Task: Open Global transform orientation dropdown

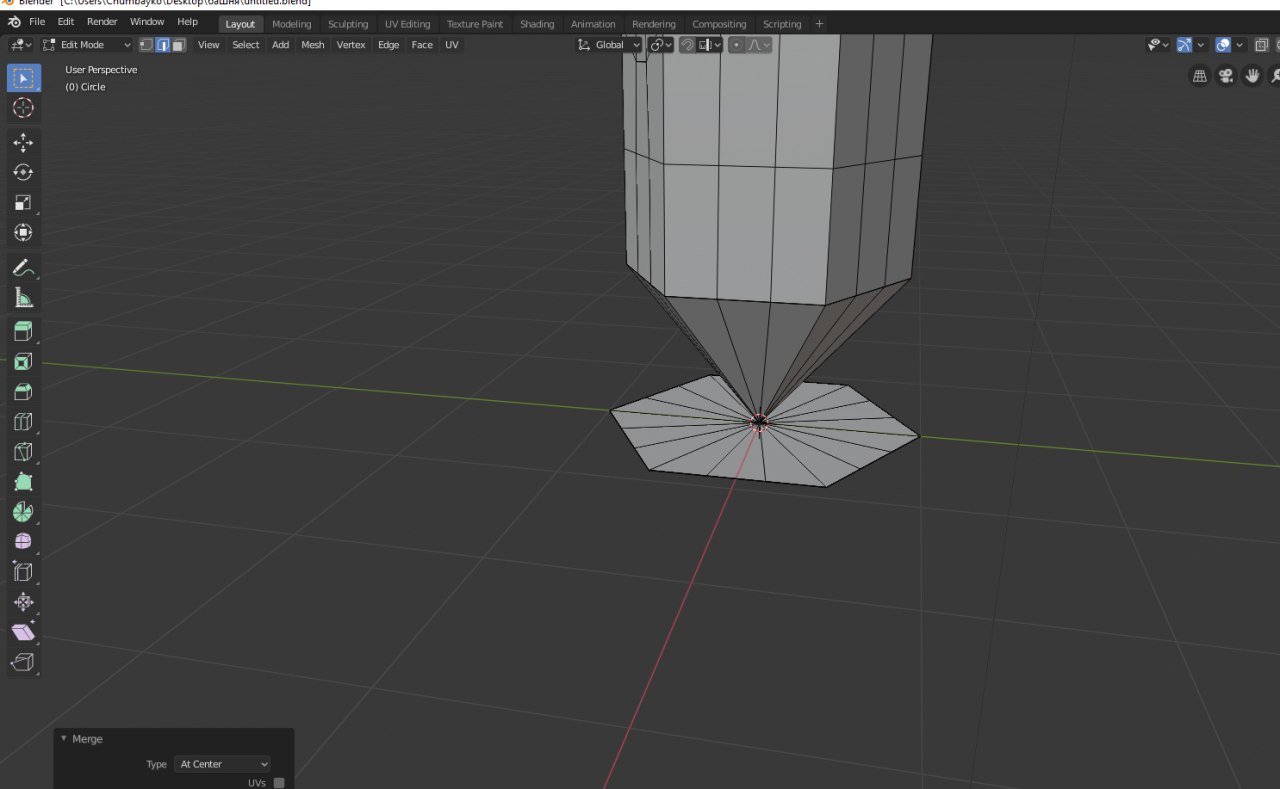Action: coord(609,45)
